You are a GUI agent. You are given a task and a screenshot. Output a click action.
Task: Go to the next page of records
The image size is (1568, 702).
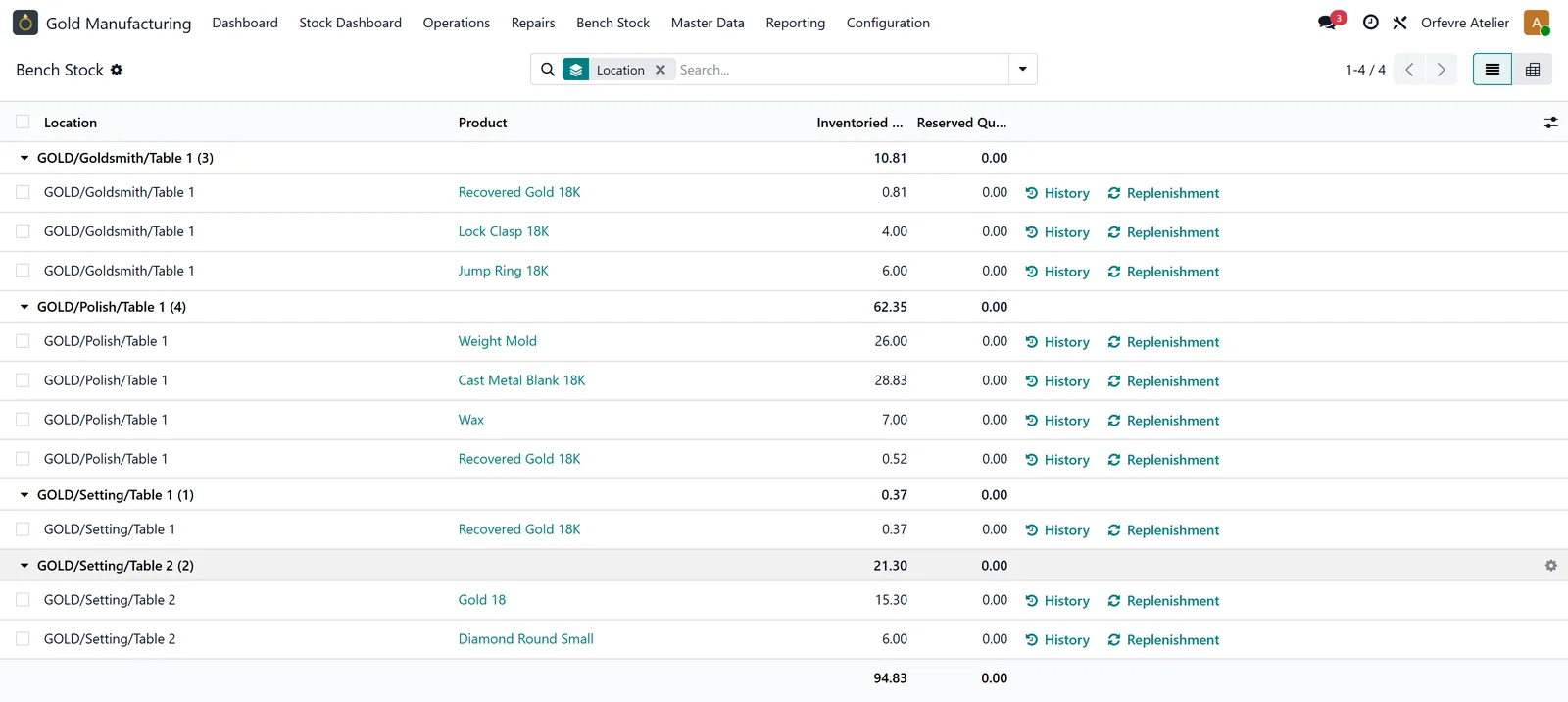coord(1442,70)
